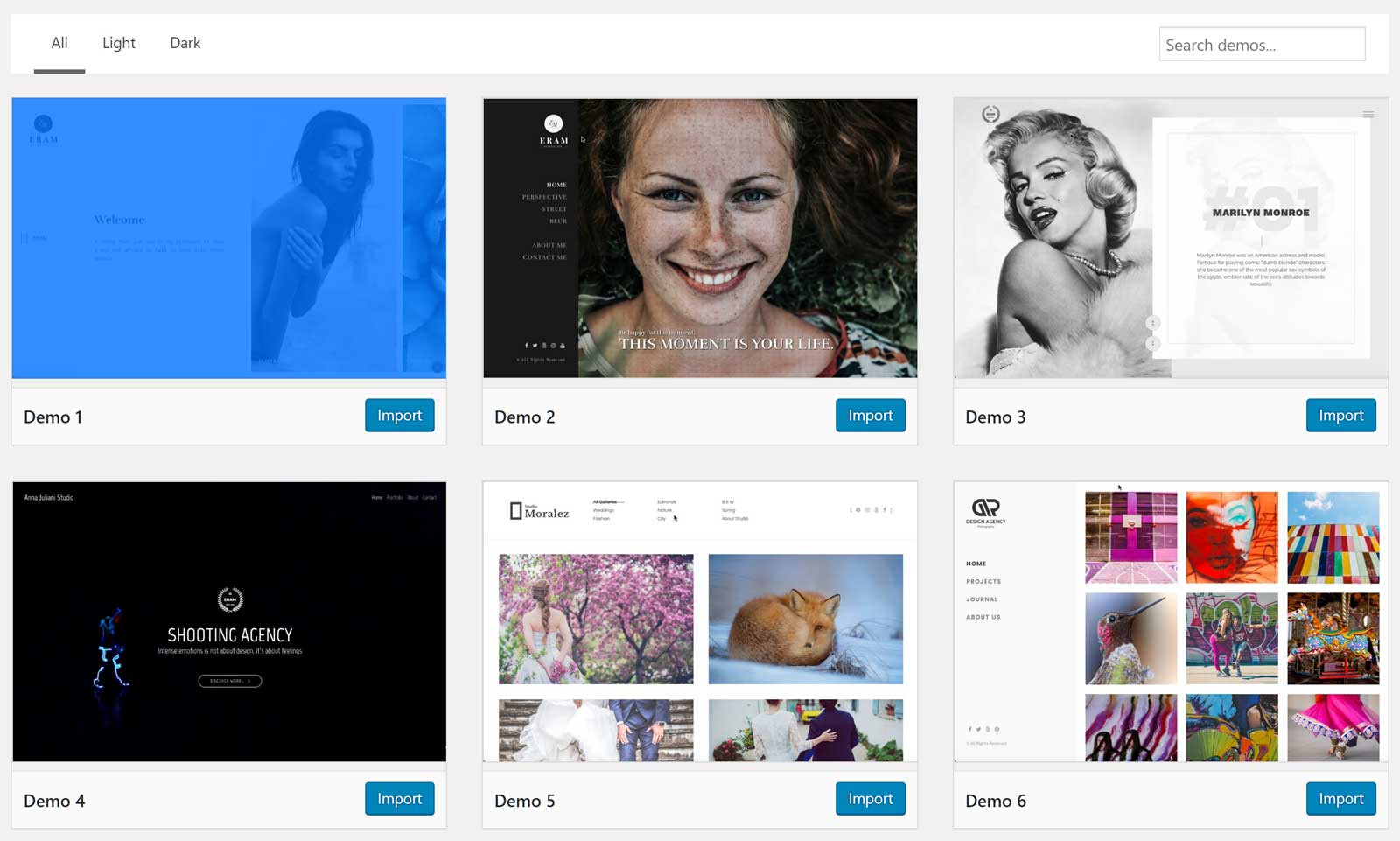1400x841 pixels.
Task: Import Demo 1
Action: click(400, 416)
